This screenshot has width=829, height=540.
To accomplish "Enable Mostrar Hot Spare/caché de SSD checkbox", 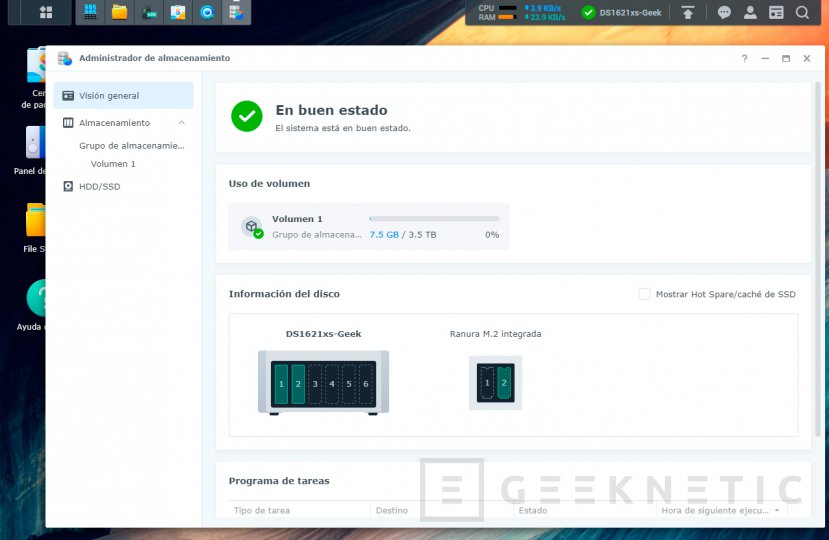I will pos(645,294).
